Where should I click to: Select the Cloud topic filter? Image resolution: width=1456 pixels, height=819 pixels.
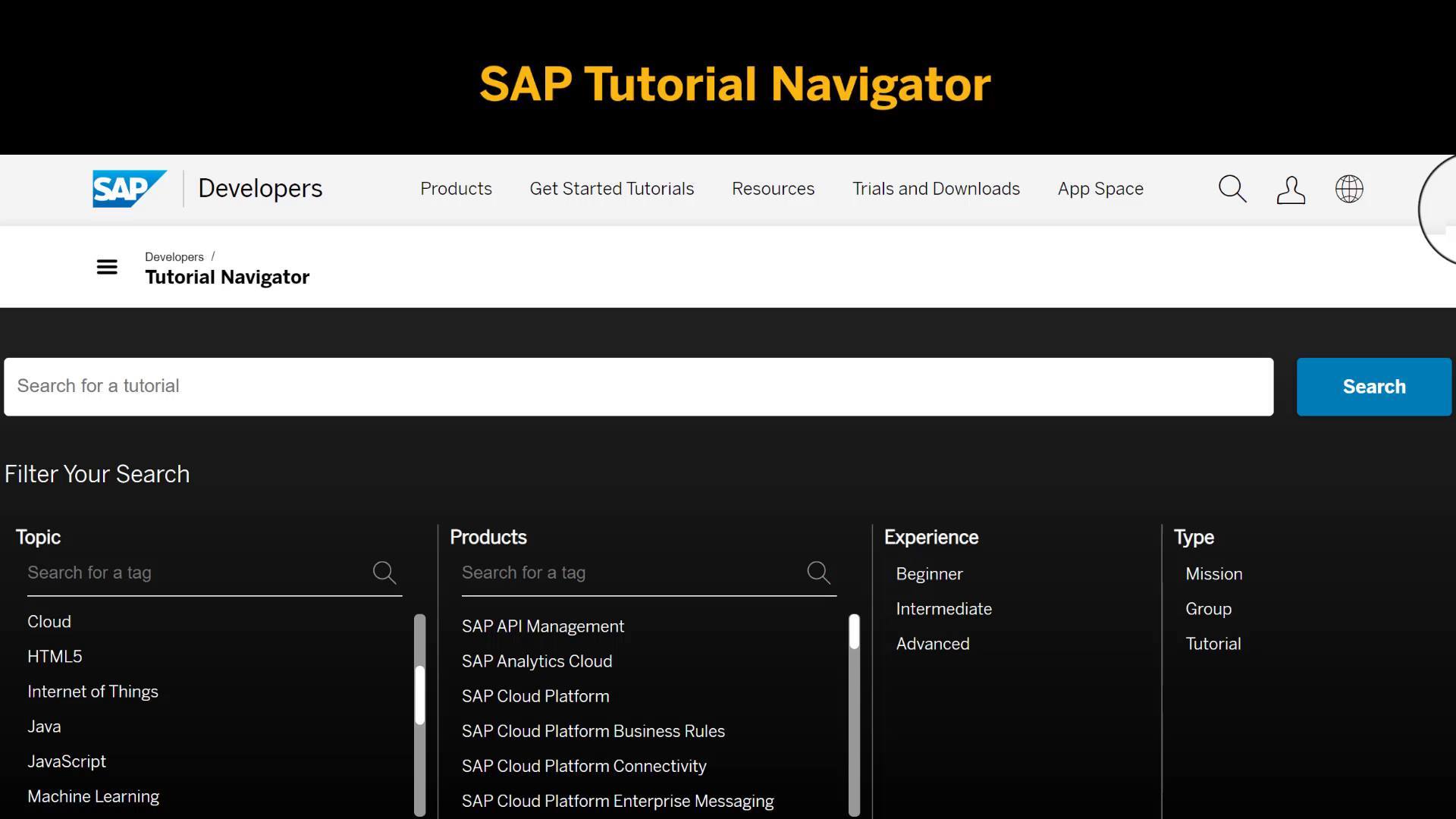click(49, 622)
